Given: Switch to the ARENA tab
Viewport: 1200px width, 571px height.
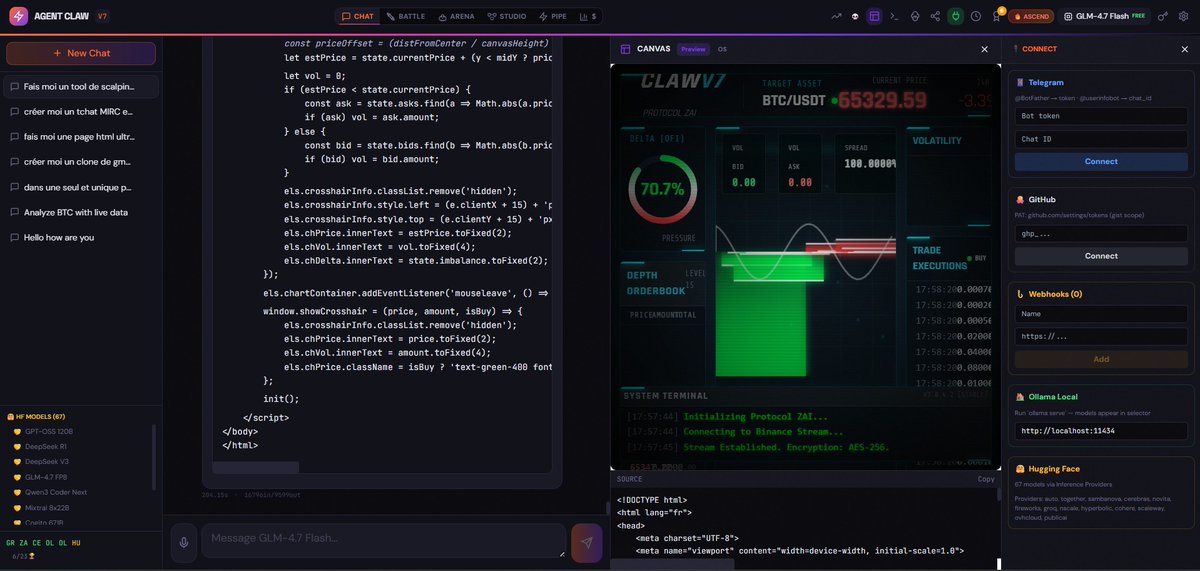Looking at the screenshot, I should pyautogui.click(x=456, y=16).
